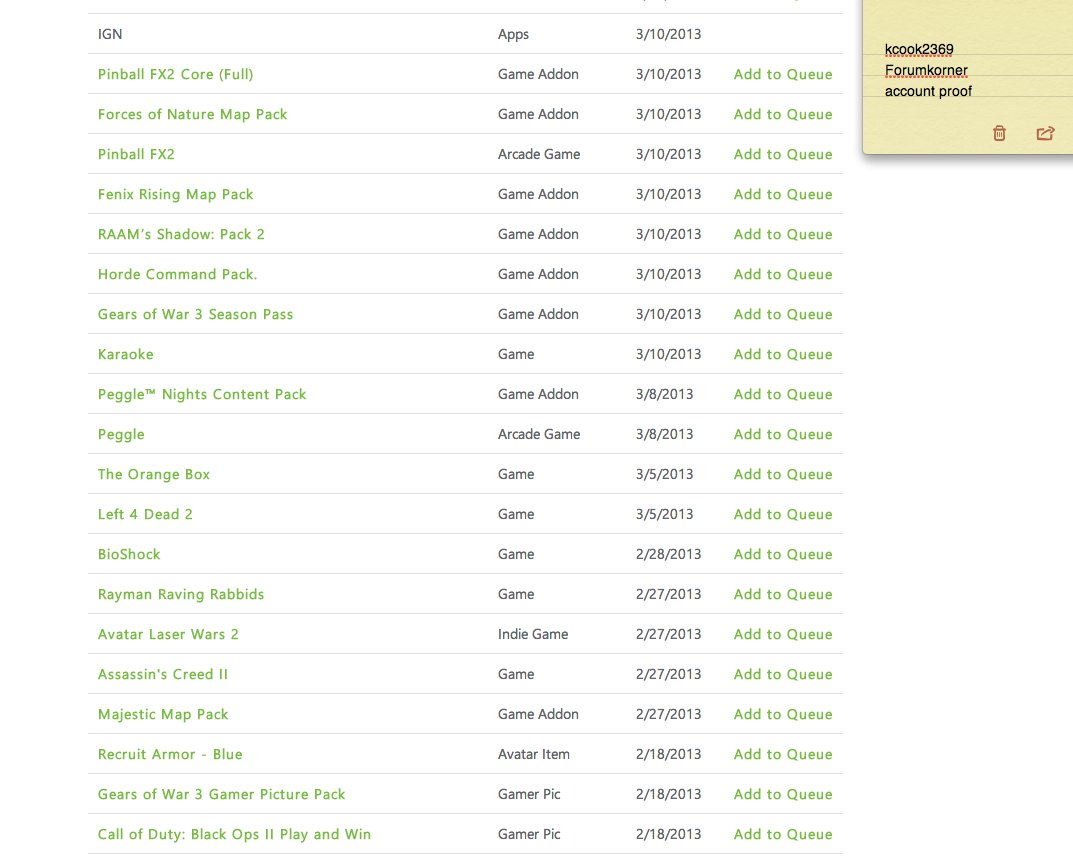The image size is (1073, 861).
Task: Add Pinball FX2 Core (Full) to queue
Action: click(783, 74)
